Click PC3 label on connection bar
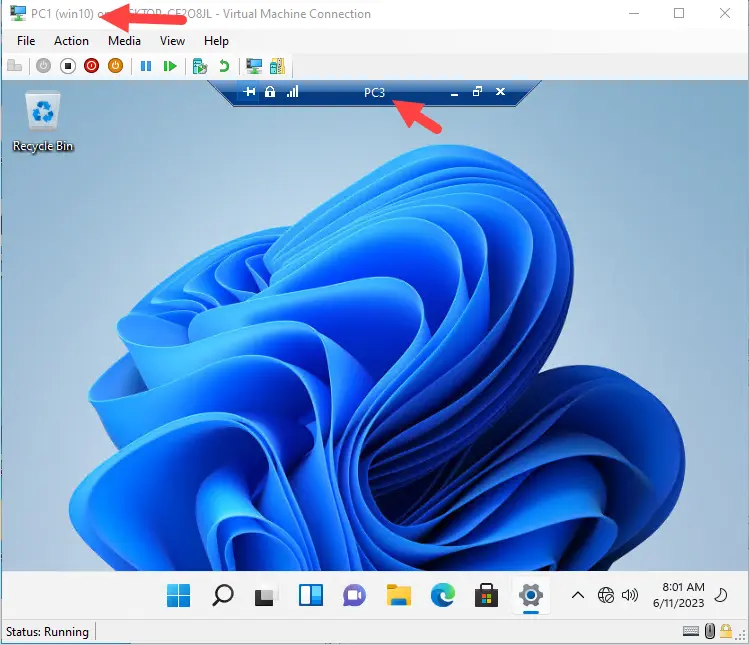The height and width of the screenshot is (645, 750). 375,92
